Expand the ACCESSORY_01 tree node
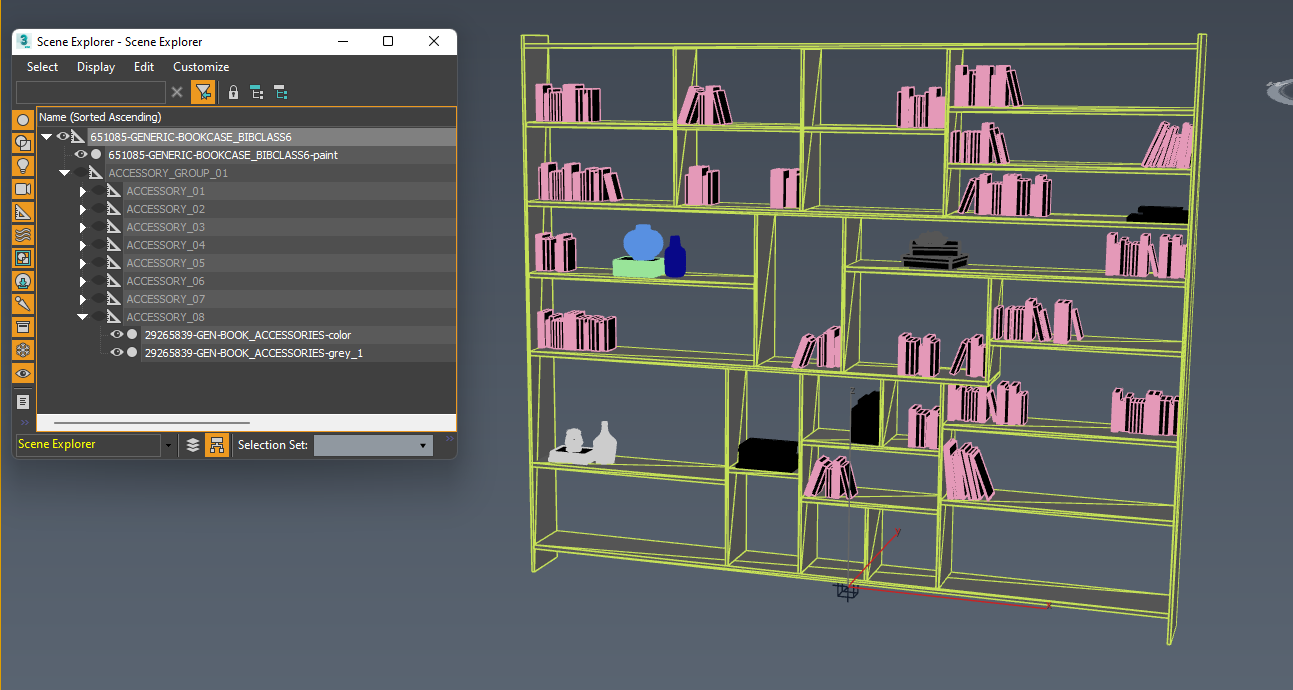Screen dimensions: 1293x690 coord(83,191)
